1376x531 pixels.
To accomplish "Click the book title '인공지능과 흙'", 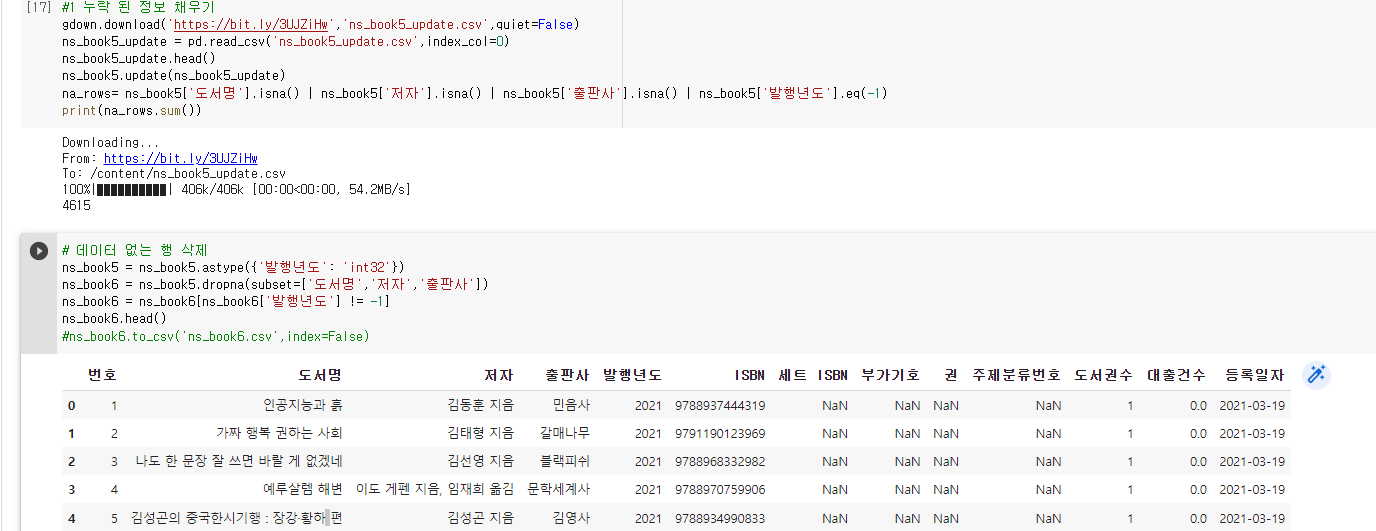I will coord(303,405).
